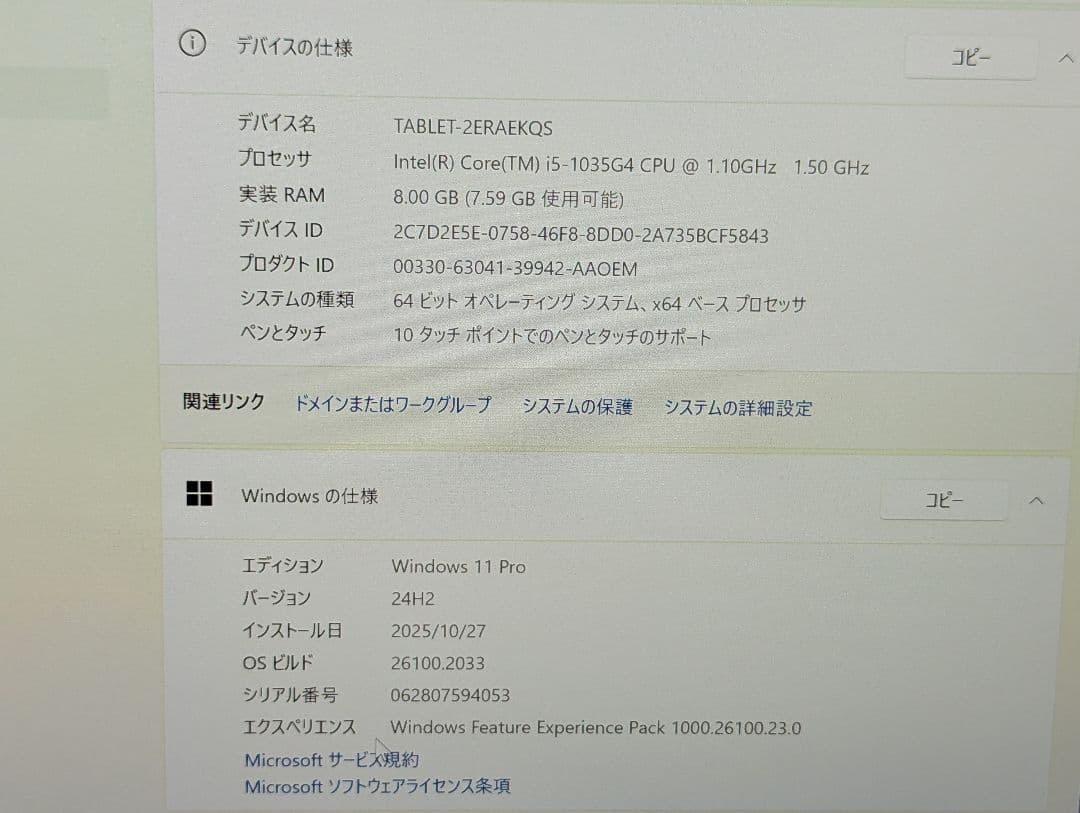The width and height of the screenshot is (1080, 813).
Task: Open Microsoft ソフトウェアライセンス条項 link
Action: (377, 786)
